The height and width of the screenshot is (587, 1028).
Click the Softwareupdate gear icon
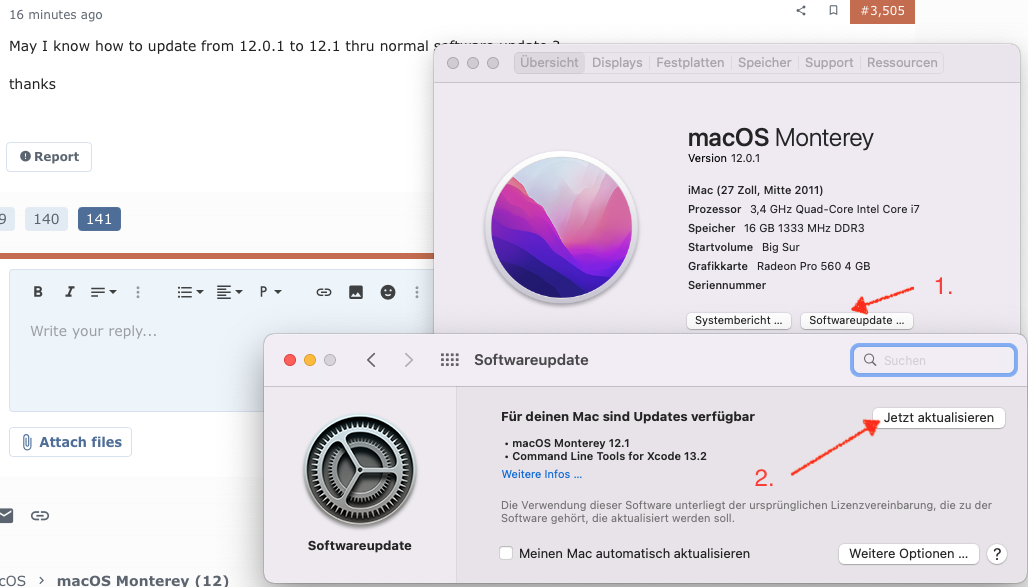click(x=360, y=471)
